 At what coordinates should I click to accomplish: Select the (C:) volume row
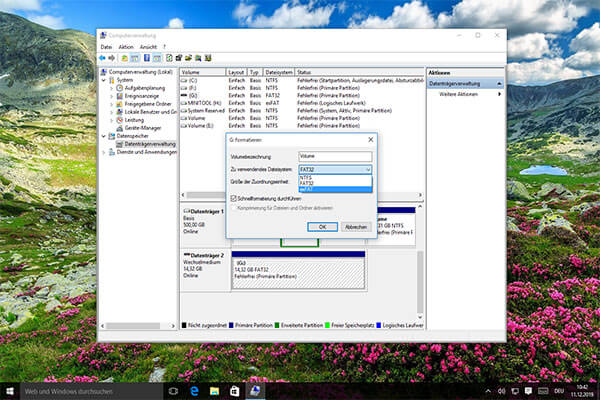coord(302,80)
